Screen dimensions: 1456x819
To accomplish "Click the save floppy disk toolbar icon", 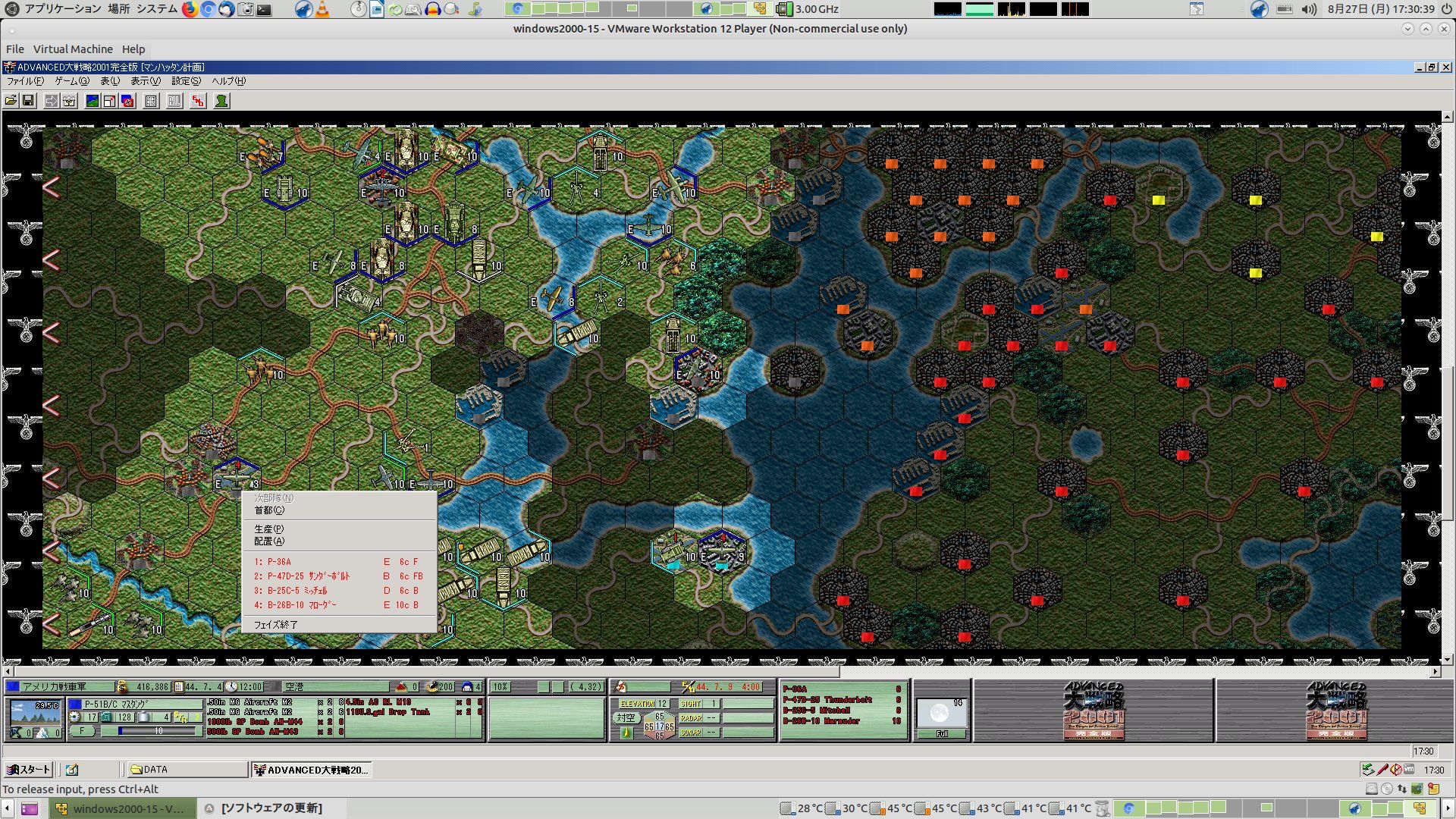I will pos(28,101).
